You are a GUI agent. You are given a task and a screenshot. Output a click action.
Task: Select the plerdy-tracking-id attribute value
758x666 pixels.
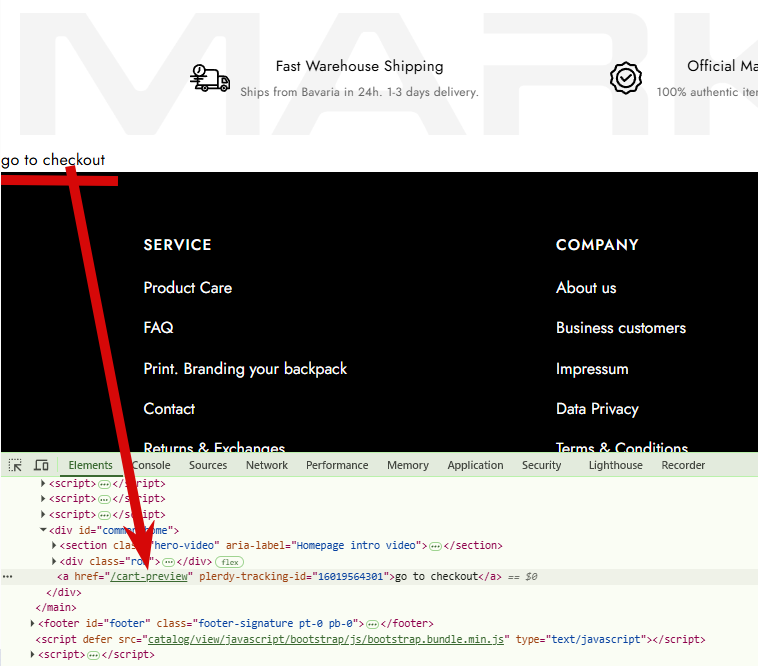350,577
